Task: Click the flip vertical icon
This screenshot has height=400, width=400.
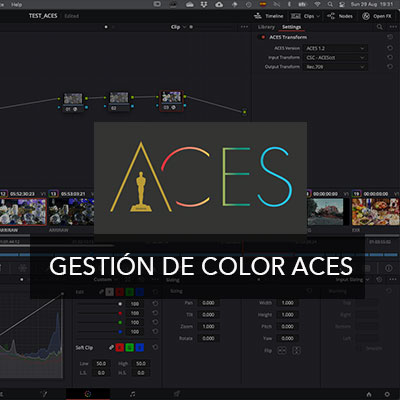Action: pos(296,350)
